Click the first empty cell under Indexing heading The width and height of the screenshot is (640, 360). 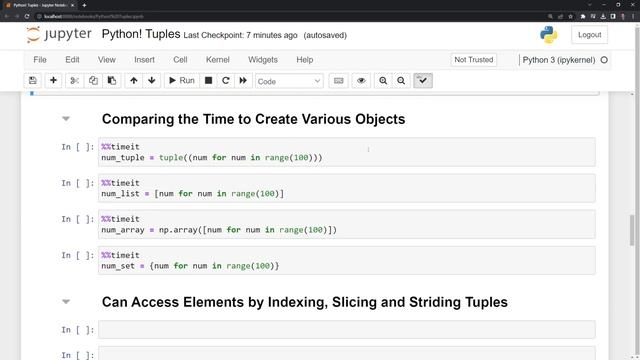click(x=347, y=329)
